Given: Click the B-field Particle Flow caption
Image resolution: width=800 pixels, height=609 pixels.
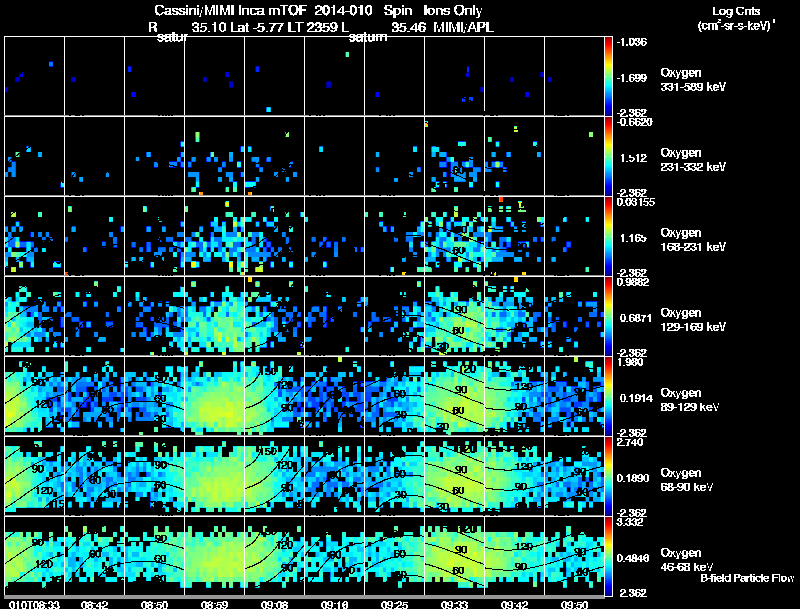Looking at the screenshot, I should [x=747, y=578].
